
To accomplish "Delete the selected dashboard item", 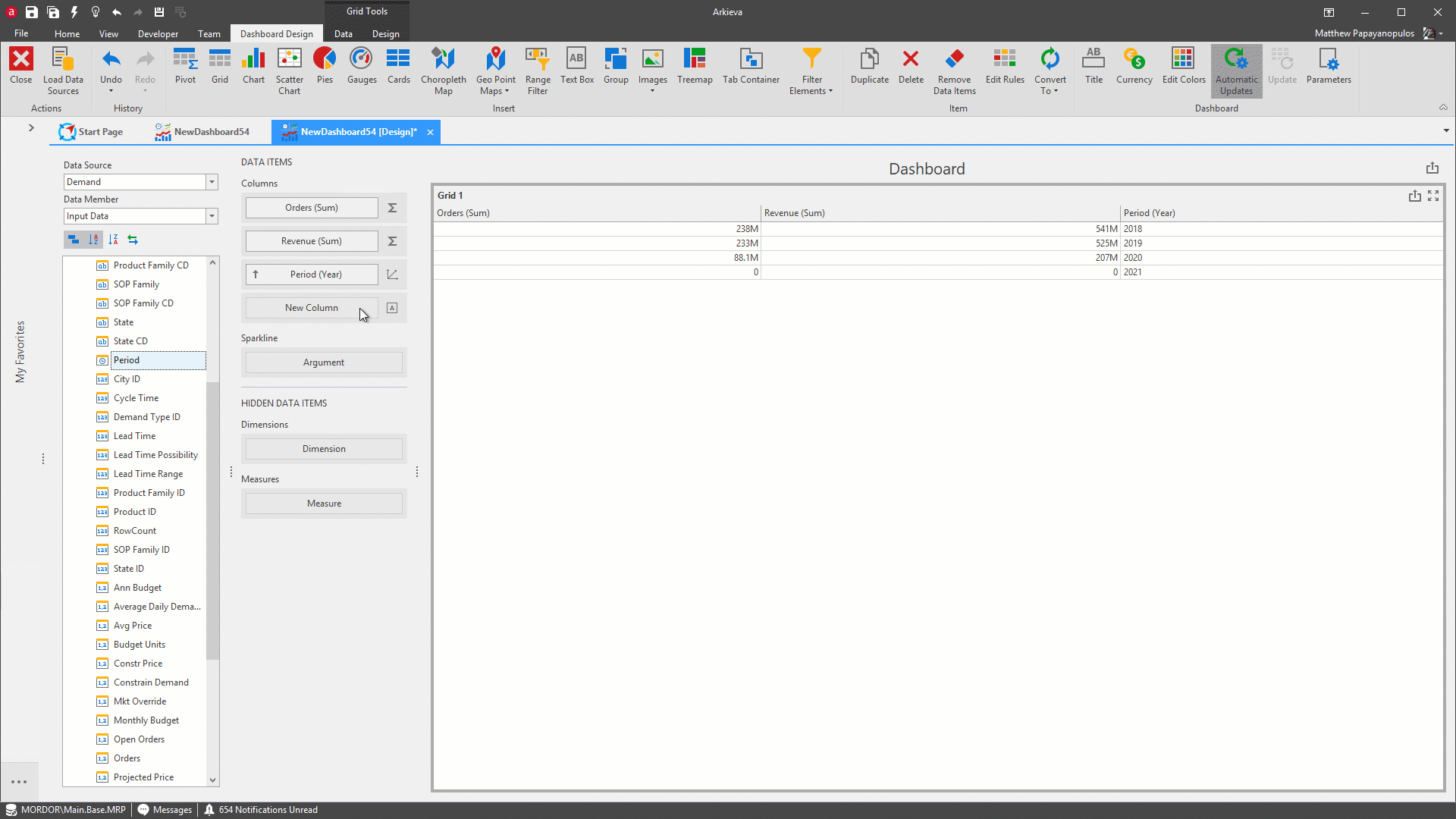I will click(911, 66).
